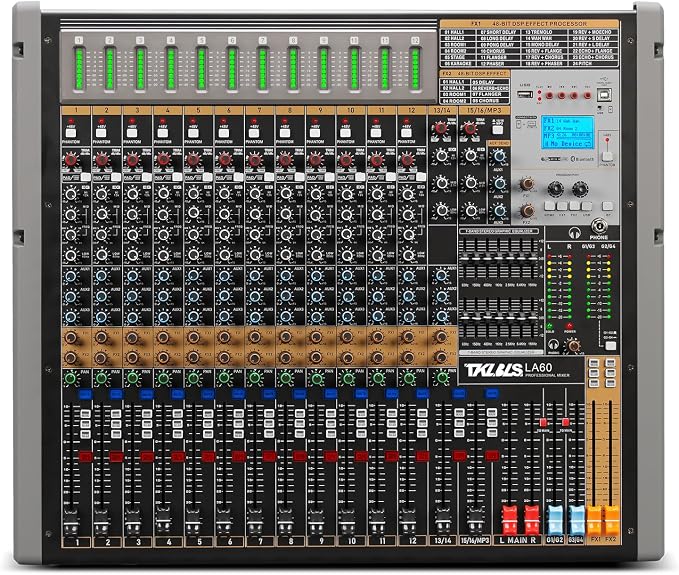Click the FX2 level knob on the silver panel
679x575 pixels.
[527, 211]
